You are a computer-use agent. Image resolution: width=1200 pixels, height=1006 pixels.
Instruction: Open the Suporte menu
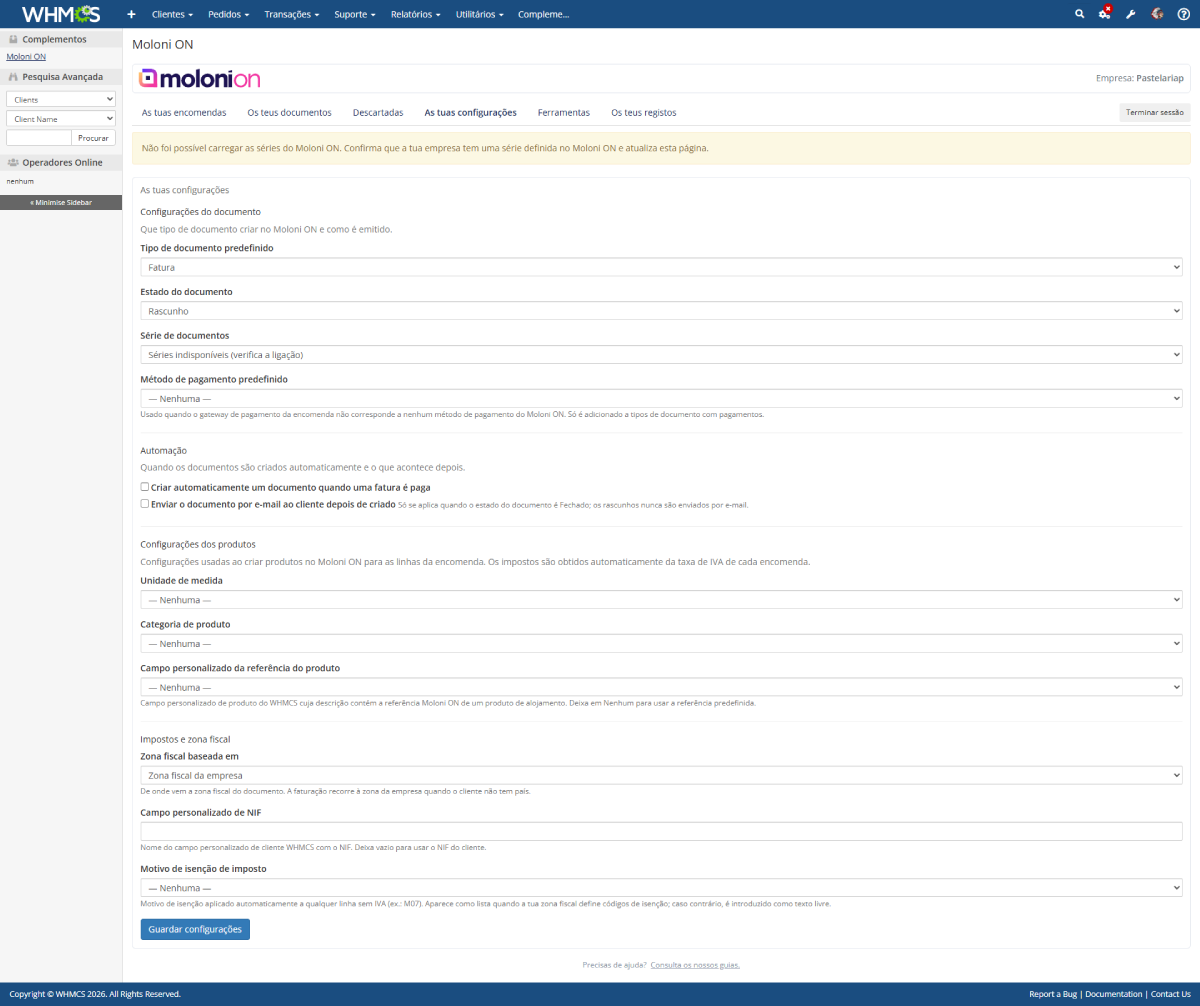355,14
